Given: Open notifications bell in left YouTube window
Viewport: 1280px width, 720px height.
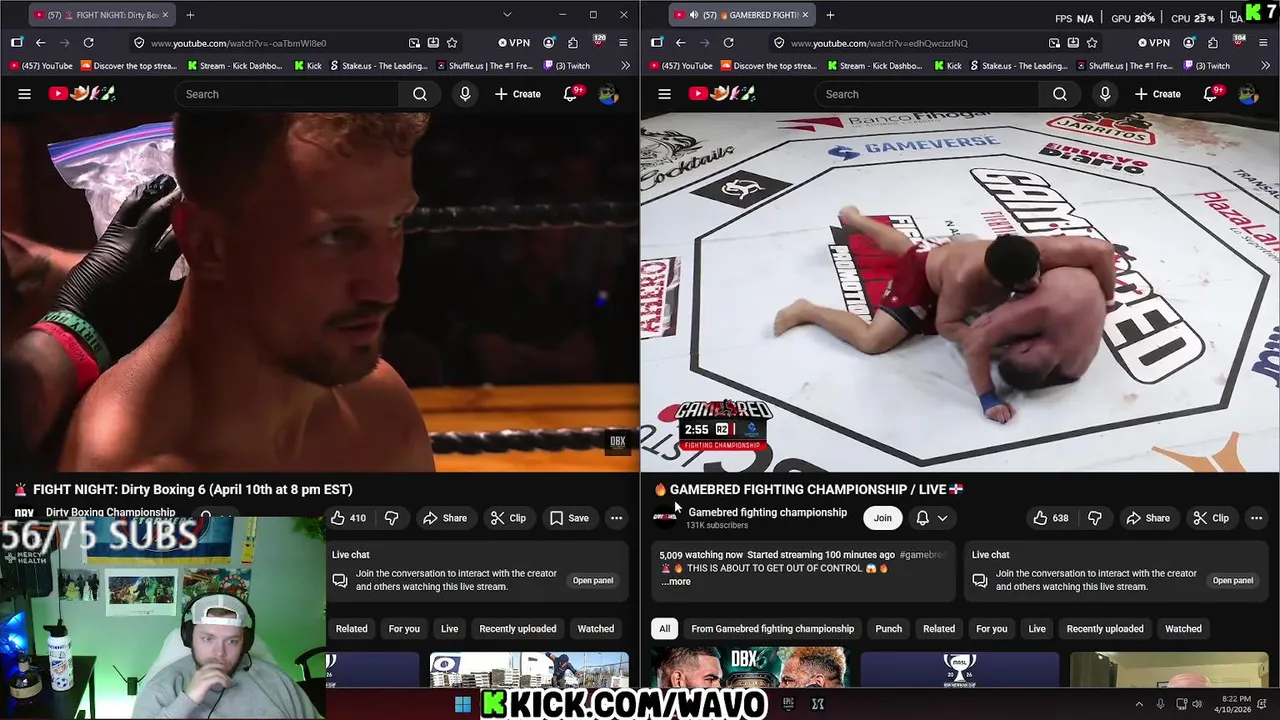Looking at the screenshot, I should click(x=571, y=94).
